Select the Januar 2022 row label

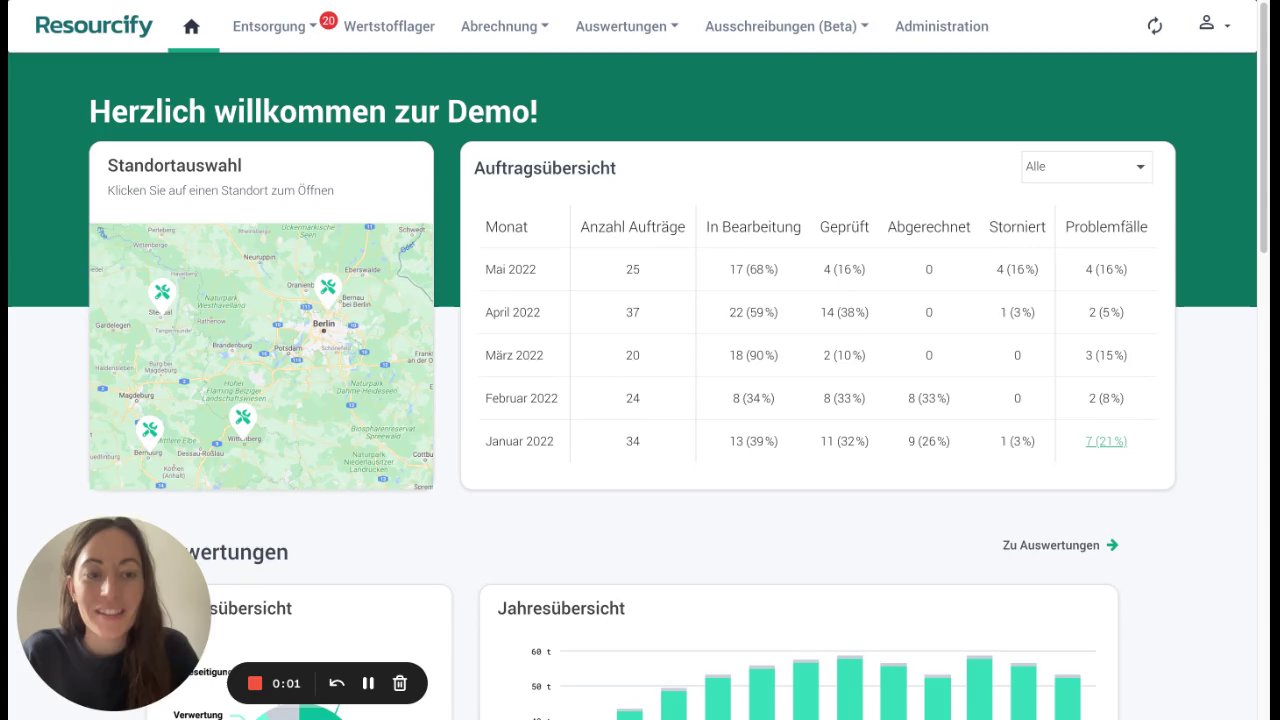[519, 441]
